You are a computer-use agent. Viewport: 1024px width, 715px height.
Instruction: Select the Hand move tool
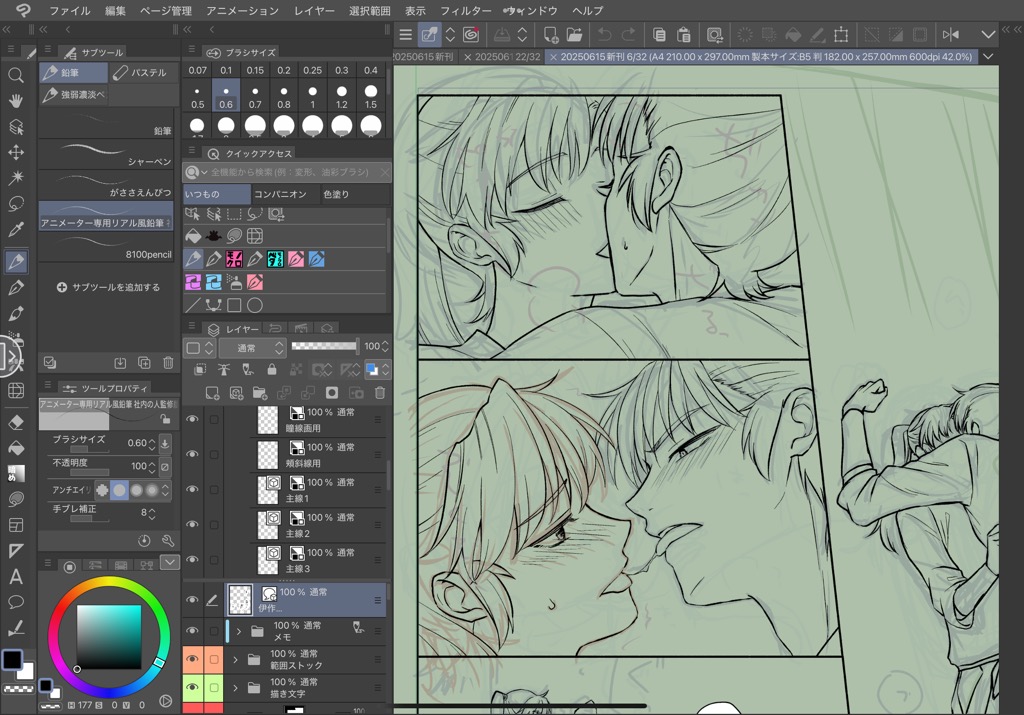pyautogui.click(x=16, y=101)
